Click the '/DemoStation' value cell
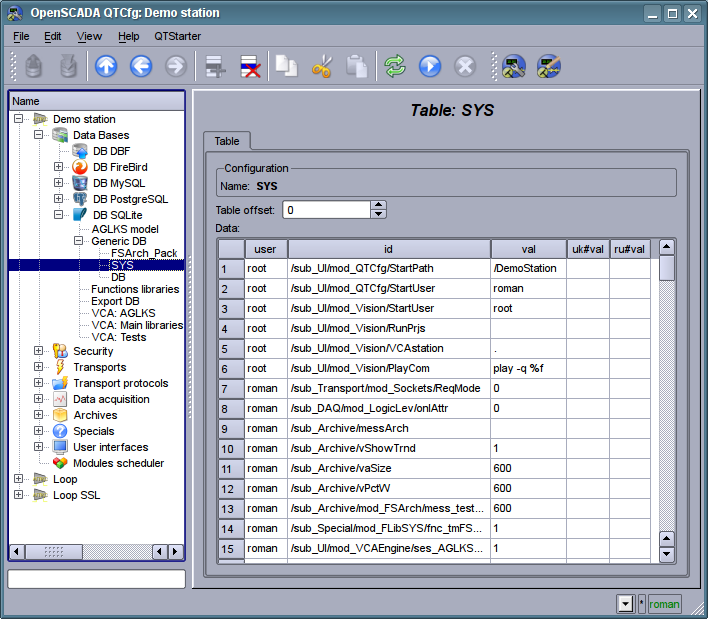 (x=528, y=268)
